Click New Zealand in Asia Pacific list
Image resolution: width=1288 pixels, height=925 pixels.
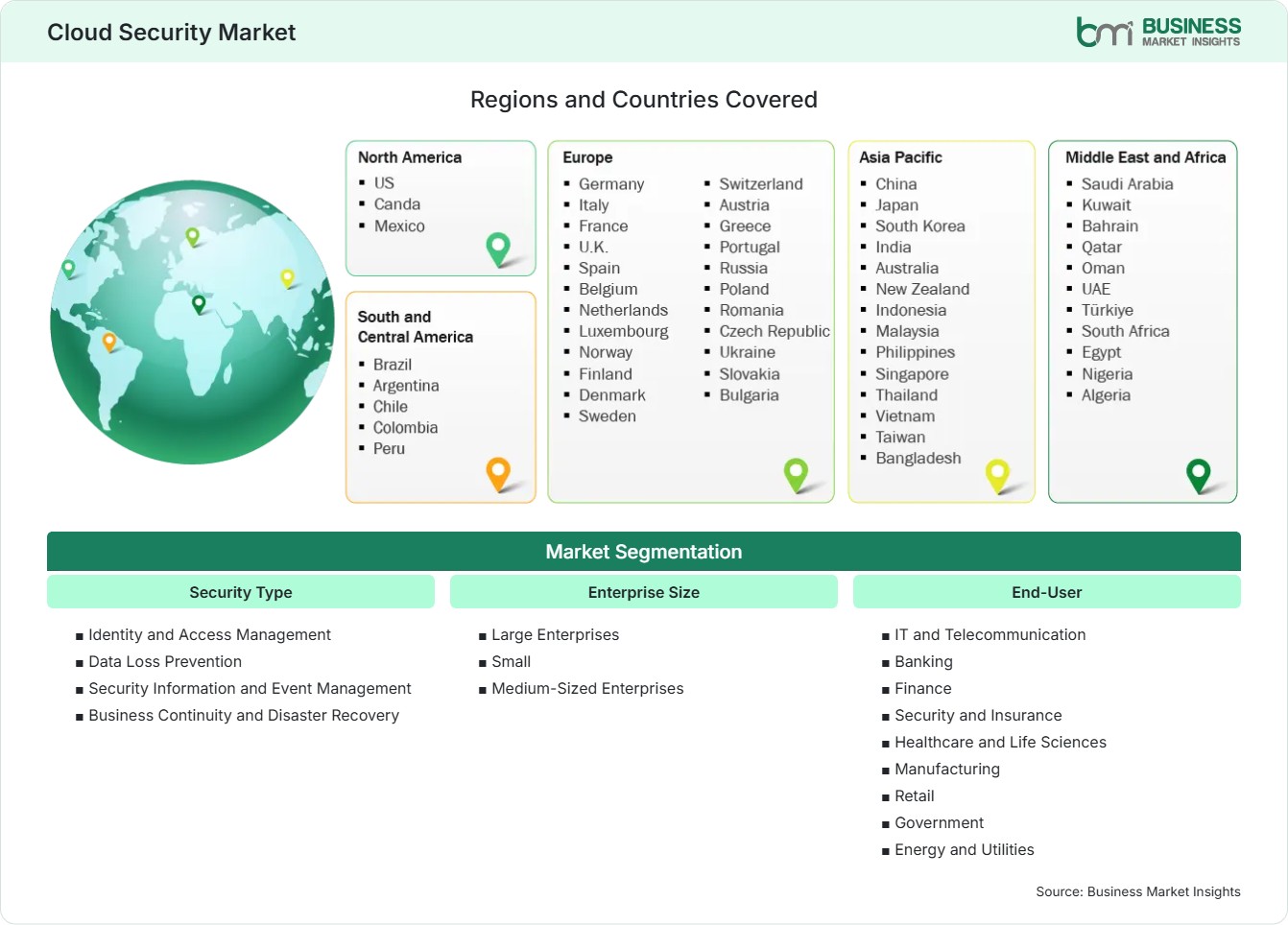922,290
